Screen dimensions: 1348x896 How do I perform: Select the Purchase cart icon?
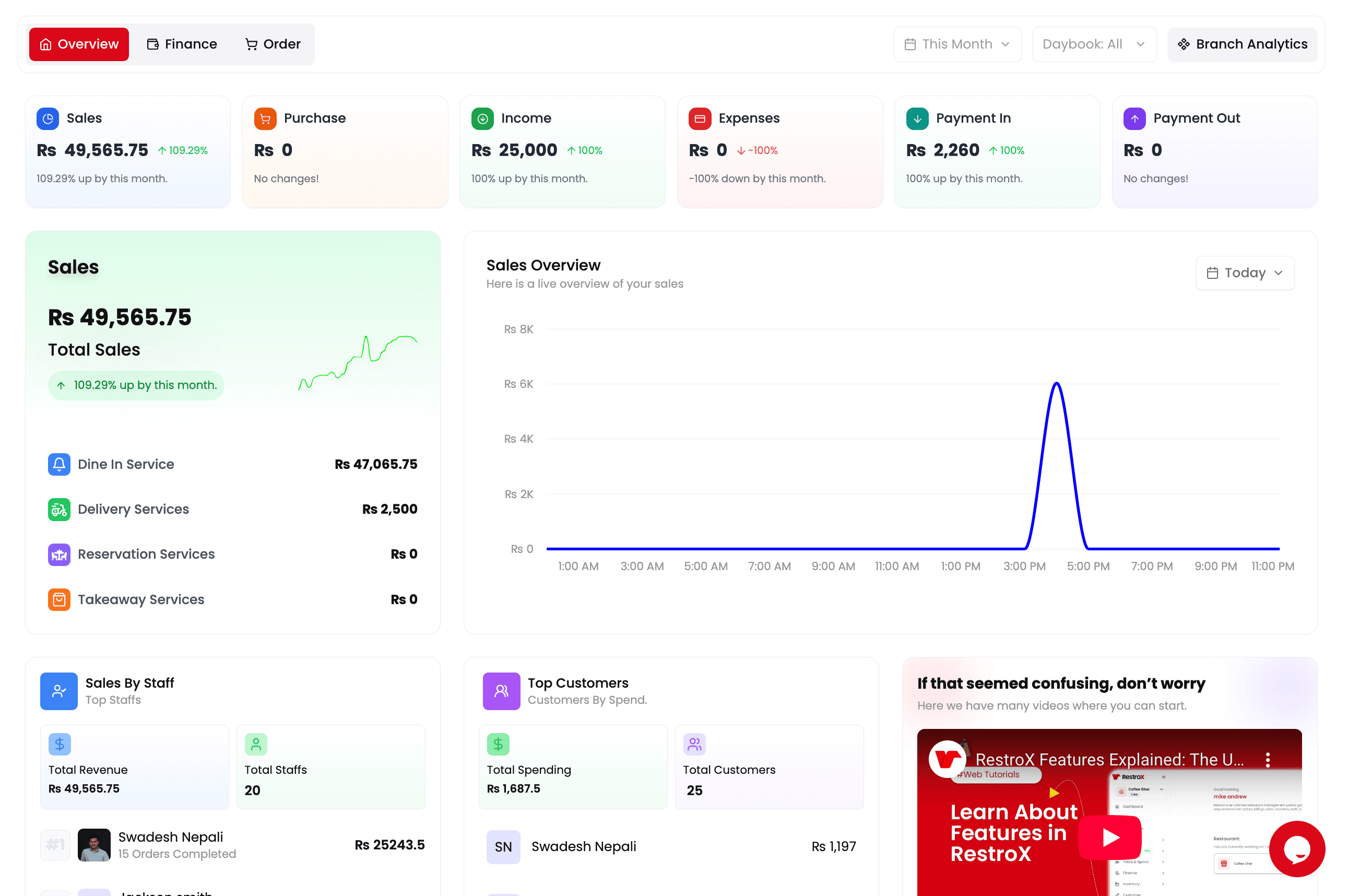265,119
